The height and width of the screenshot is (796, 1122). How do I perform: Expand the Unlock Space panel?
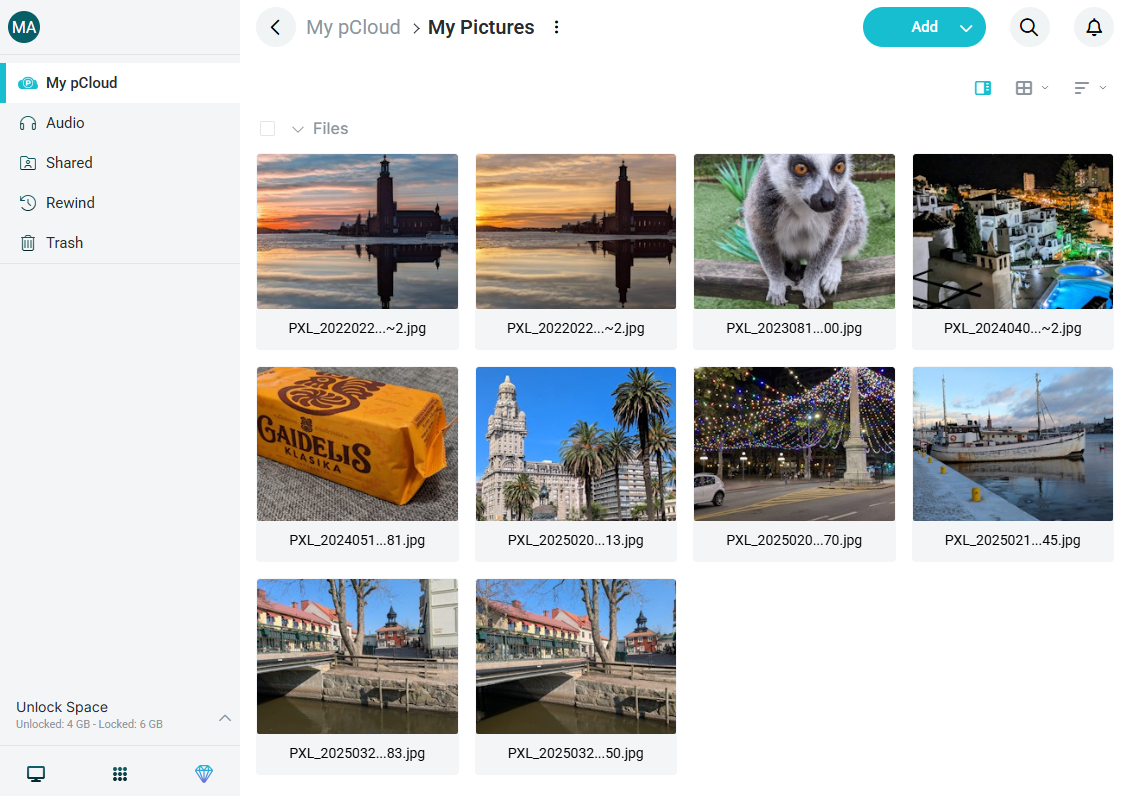pyautogui.click(x=225, y=717)
